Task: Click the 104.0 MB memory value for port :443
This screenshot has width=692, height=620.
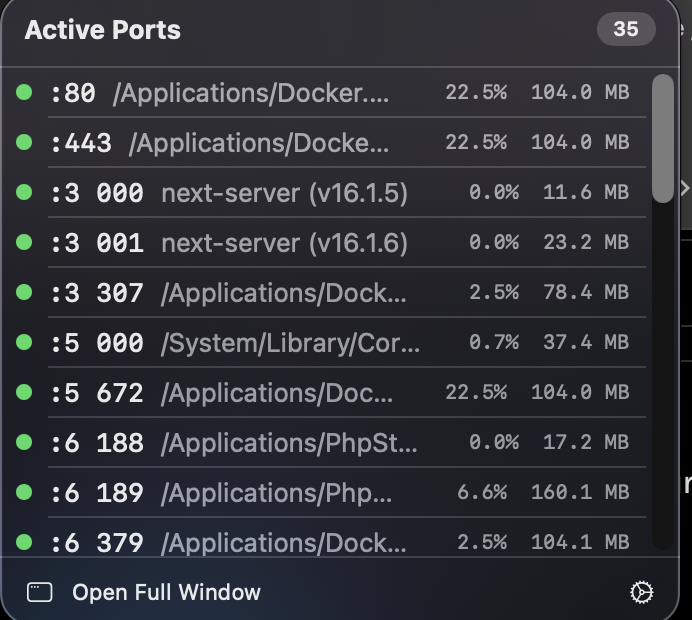Action: (x=580, y=142)
